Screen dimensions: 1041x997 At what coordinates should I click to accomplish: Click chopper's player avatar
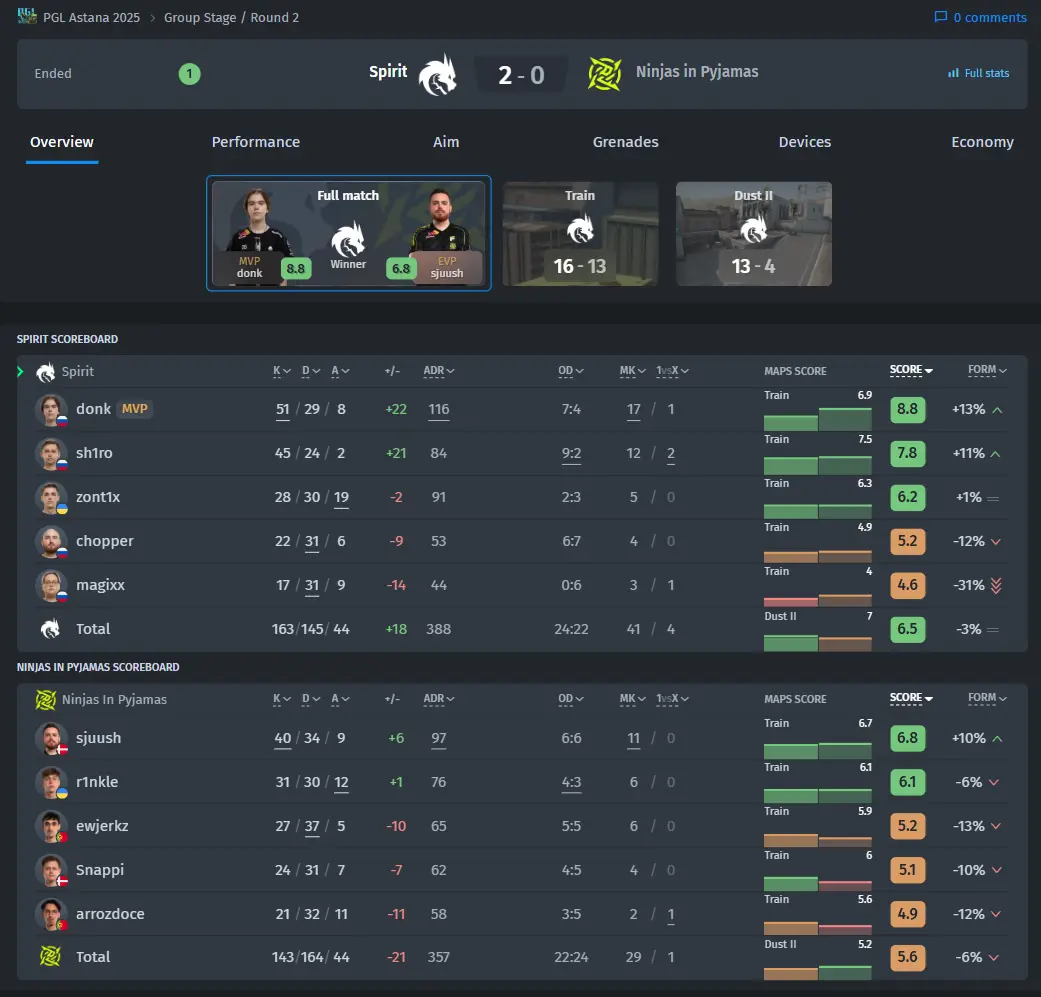(x=51, y=542)
